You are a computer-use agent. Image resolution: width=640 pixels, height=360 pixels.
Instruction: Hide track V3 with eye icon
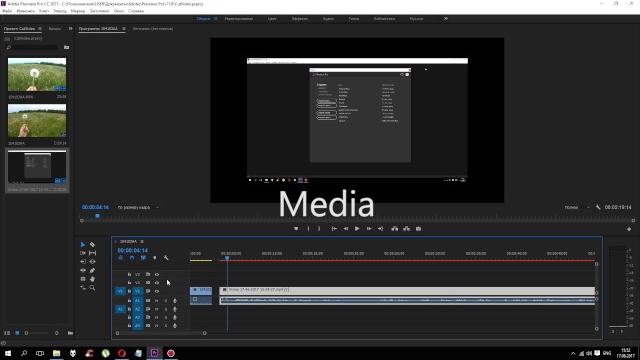tap(157, 274)
